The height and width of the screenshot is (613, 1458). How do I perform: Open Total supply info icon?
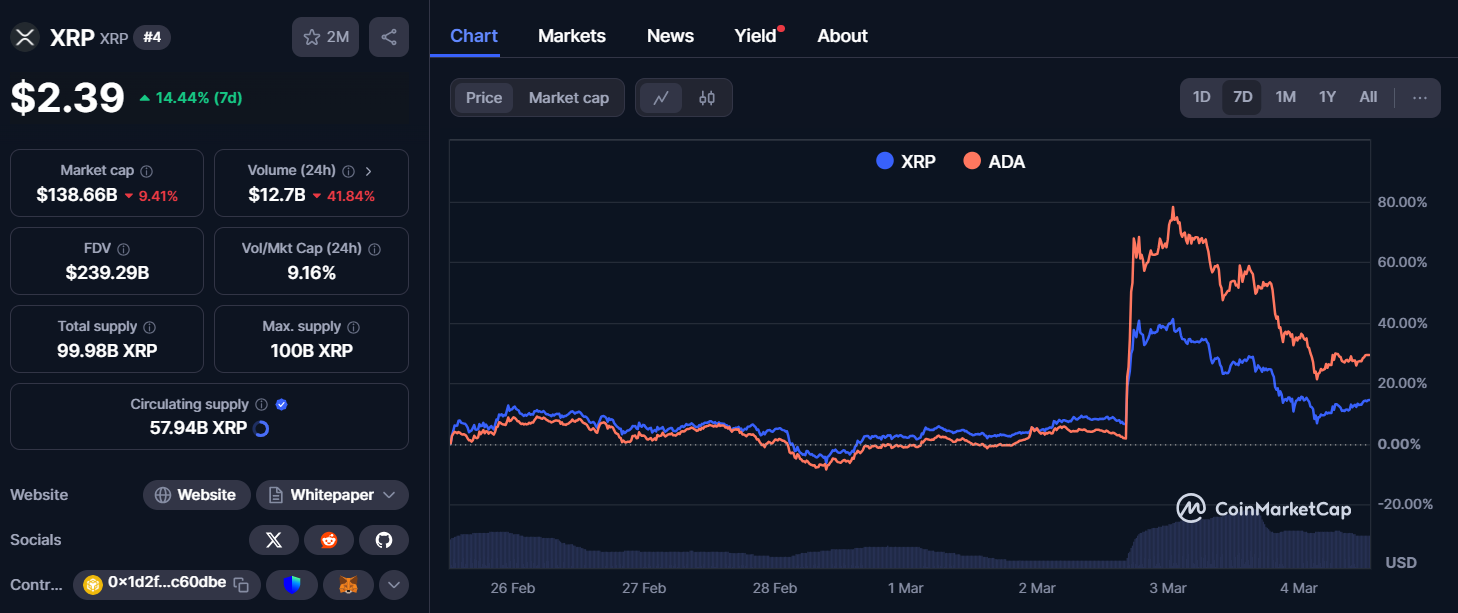click(x=149, y=327)
